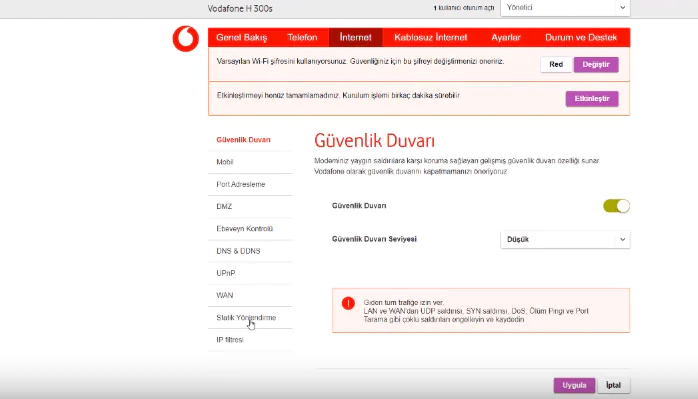Open the Durum ve Destek tab
This screenshot has width=698, height=399.
pyautogui.click(x=581, y=37)
